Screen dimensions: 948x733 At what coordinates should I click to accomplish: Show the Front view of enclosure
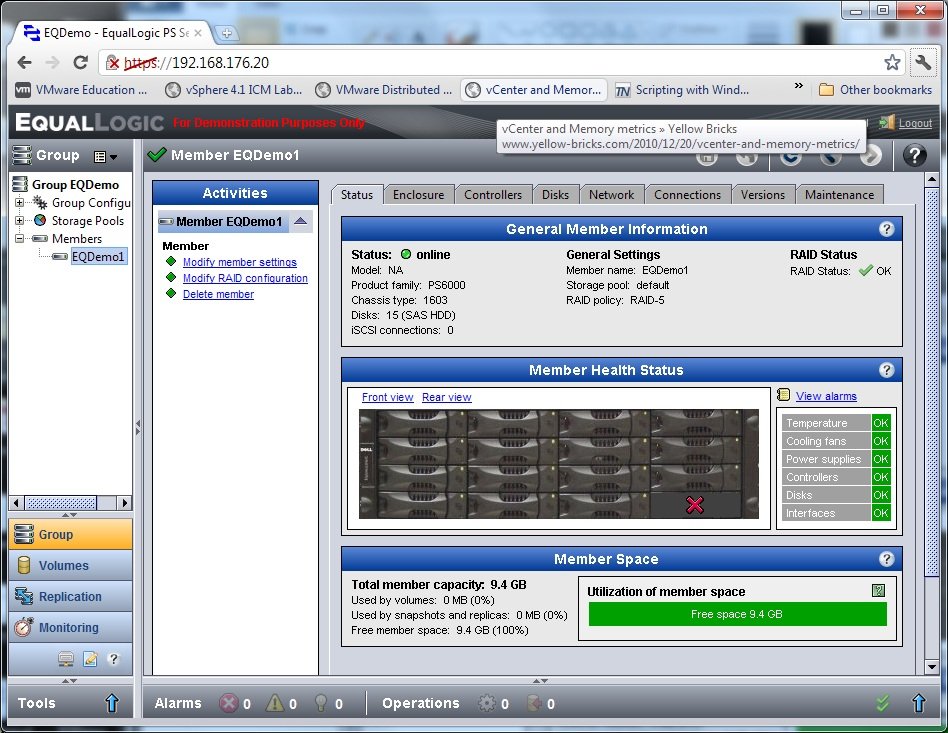tap(388, 397)
